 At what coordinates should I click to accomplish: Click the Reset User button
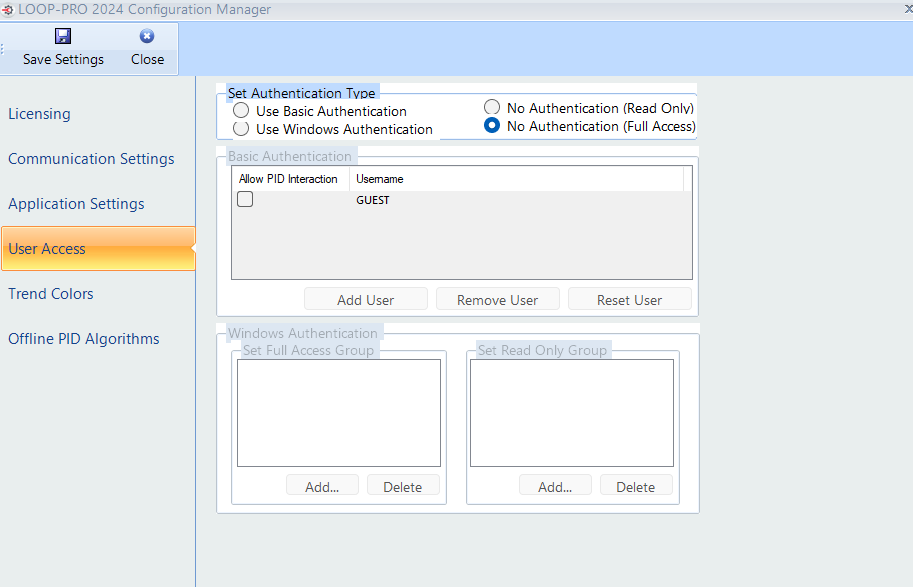tap(629, 299)
